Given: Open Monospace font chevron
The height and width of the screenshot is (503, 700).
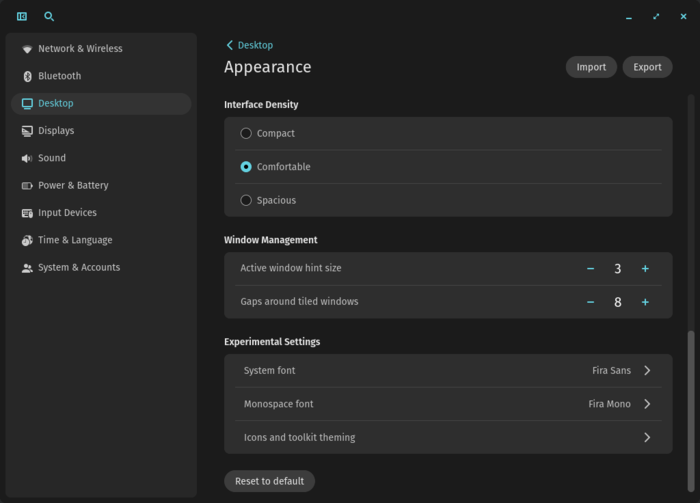Looking at the screenshot, I should [x=647, y=404].
